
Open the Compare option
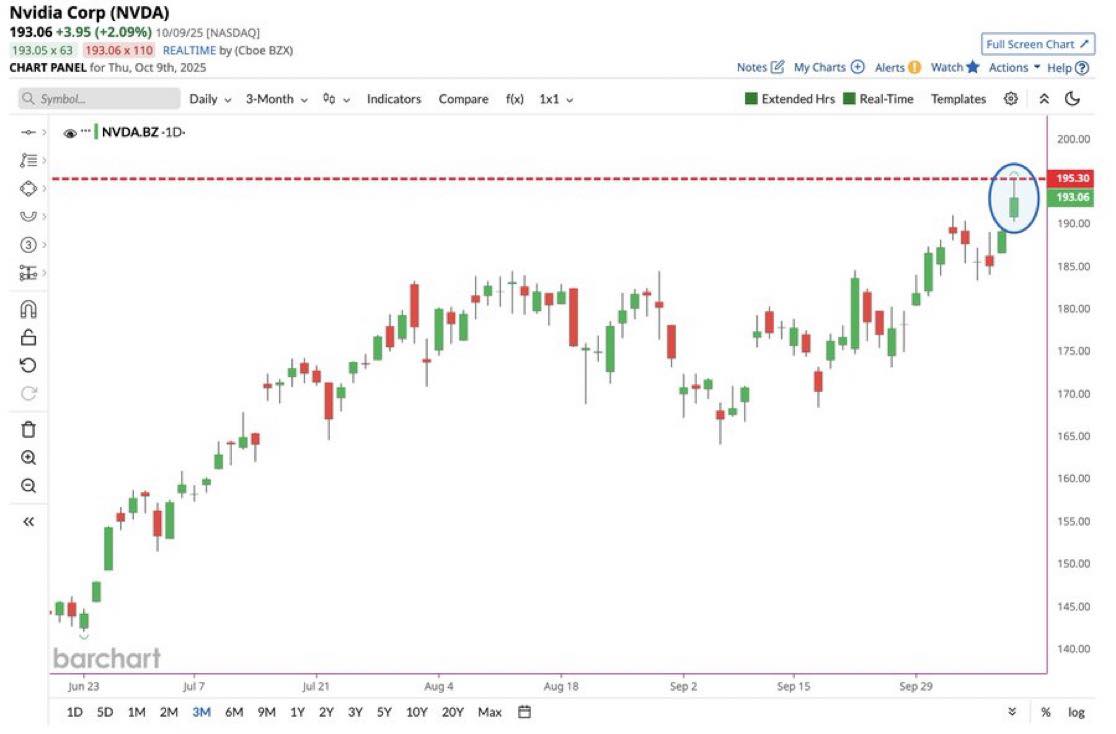point(463,99)
